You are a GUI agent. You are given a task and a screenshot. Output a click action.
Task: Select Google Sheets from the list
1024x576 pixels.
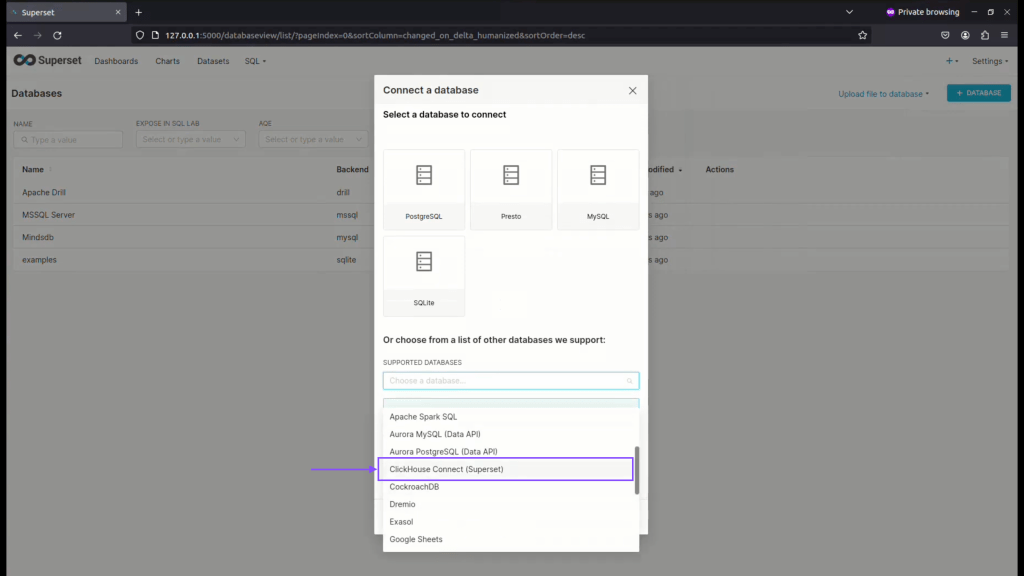(416, 540)
